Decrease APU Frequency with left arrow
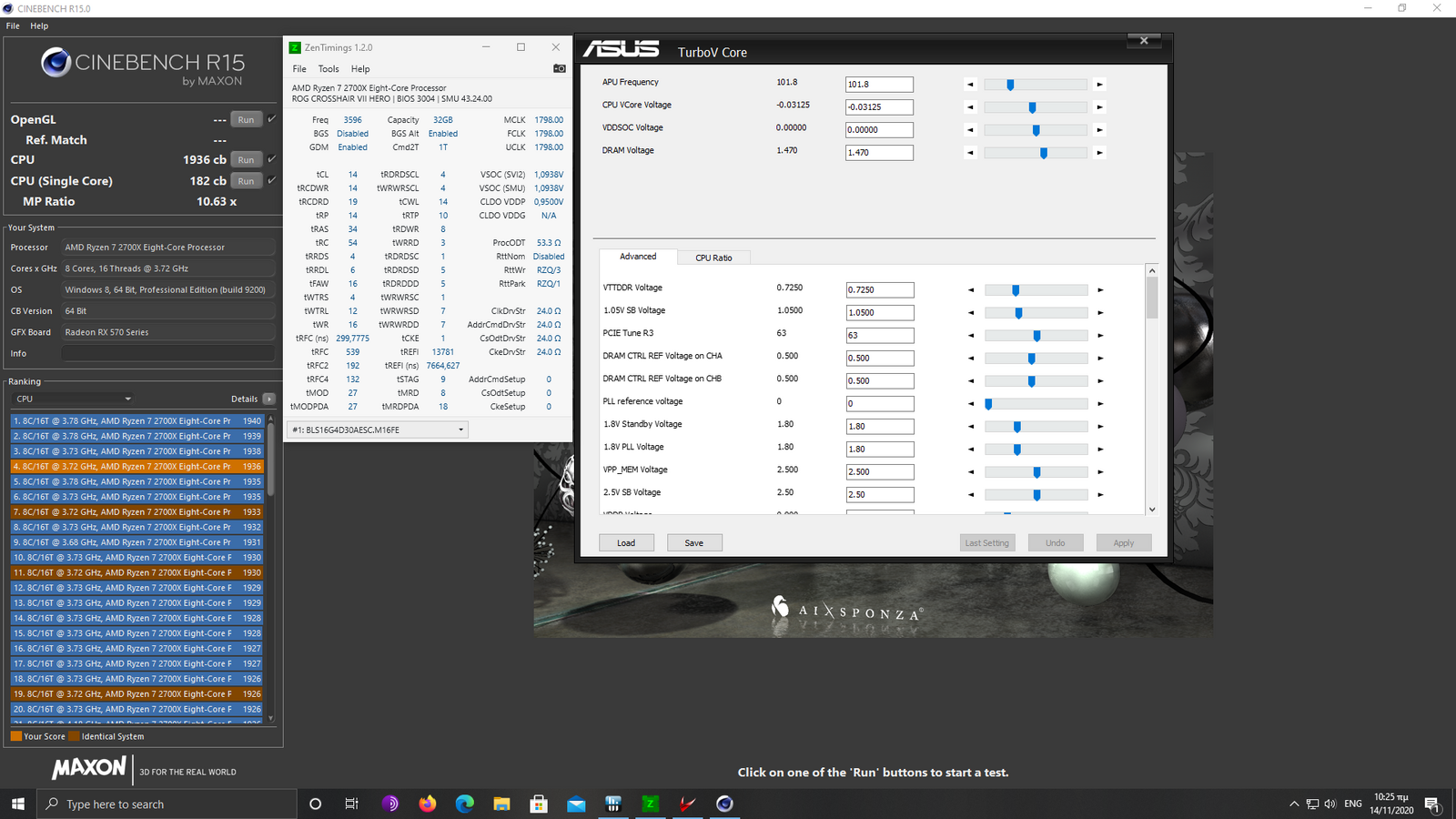This screenshot has width=1456, height=819. tap(970, 85)
